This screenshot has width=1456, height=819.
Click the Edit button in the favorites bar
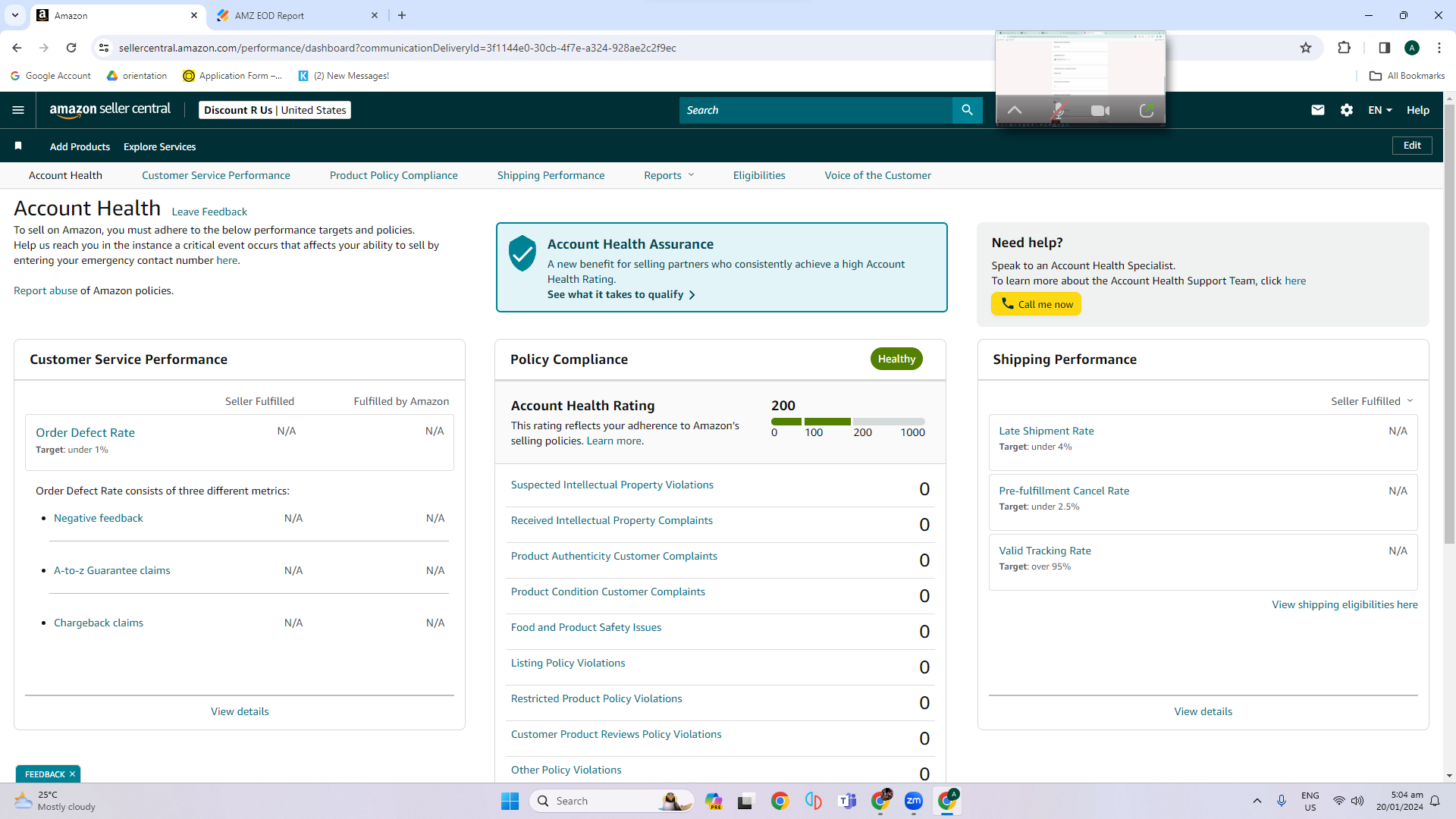click(x=1412, y=146)
